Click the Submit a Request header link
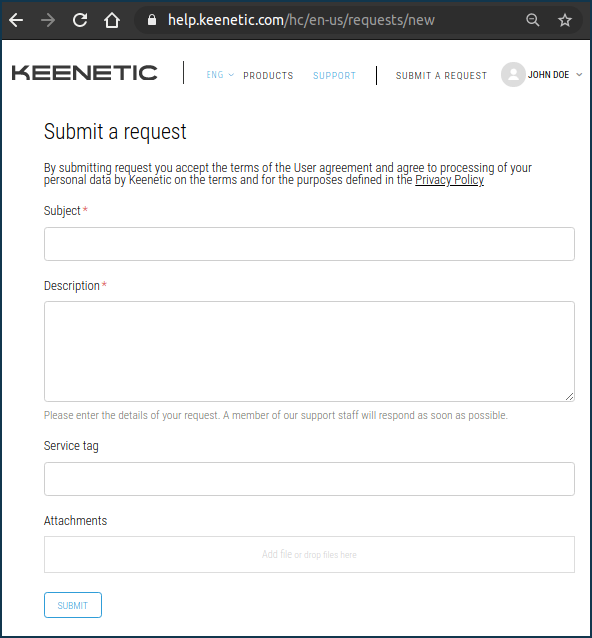Viewport: 592px width, 638px height. pyautogui.click(x=441, y=76)
